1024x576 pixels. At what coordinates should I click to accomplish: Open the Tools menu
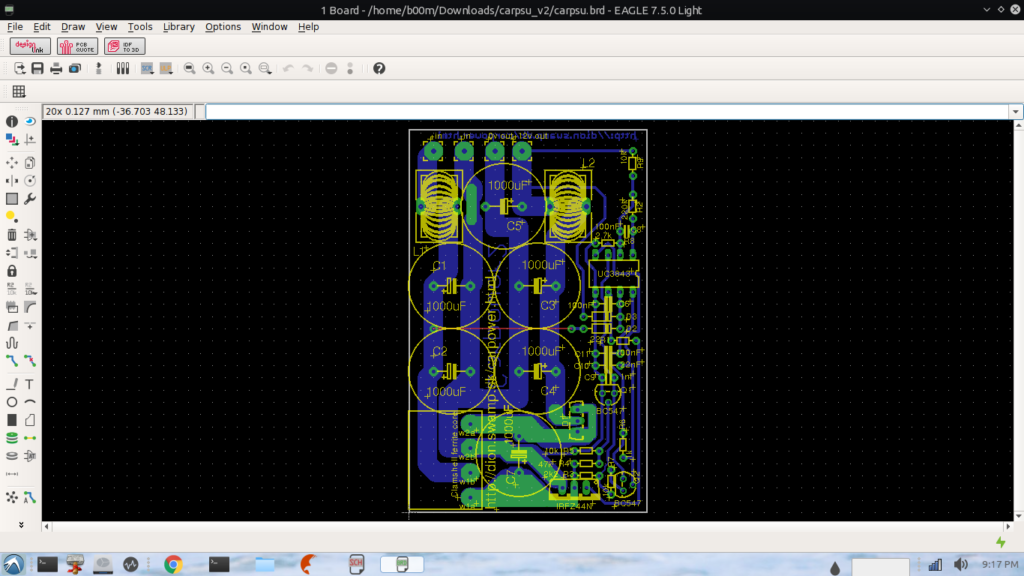140,27
